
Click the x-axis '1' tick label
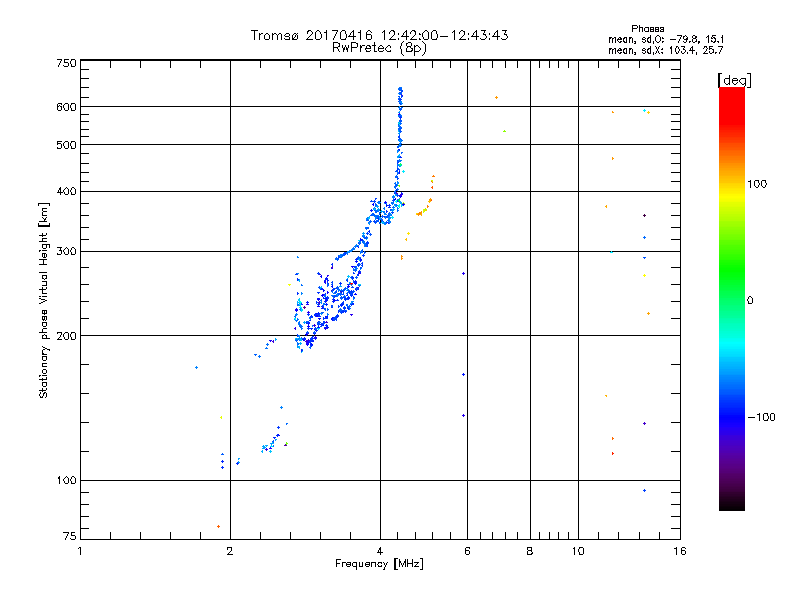pos(80,551)
